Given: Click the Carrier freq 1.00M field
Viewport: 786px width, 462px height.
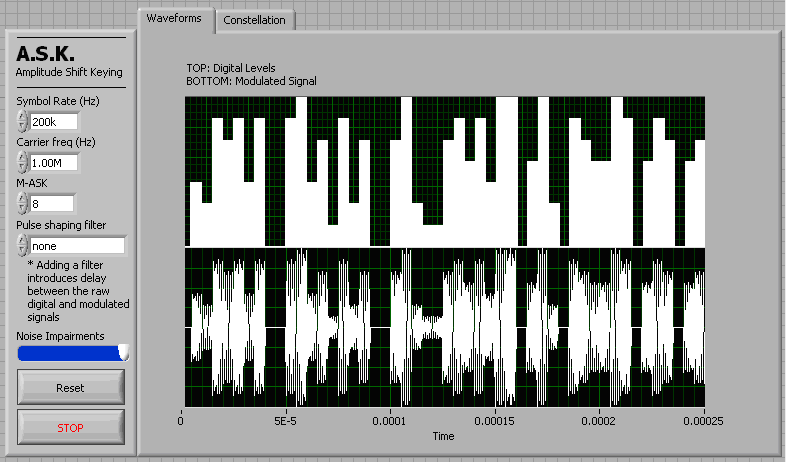Looking at the screenshot, I should 53,163.
